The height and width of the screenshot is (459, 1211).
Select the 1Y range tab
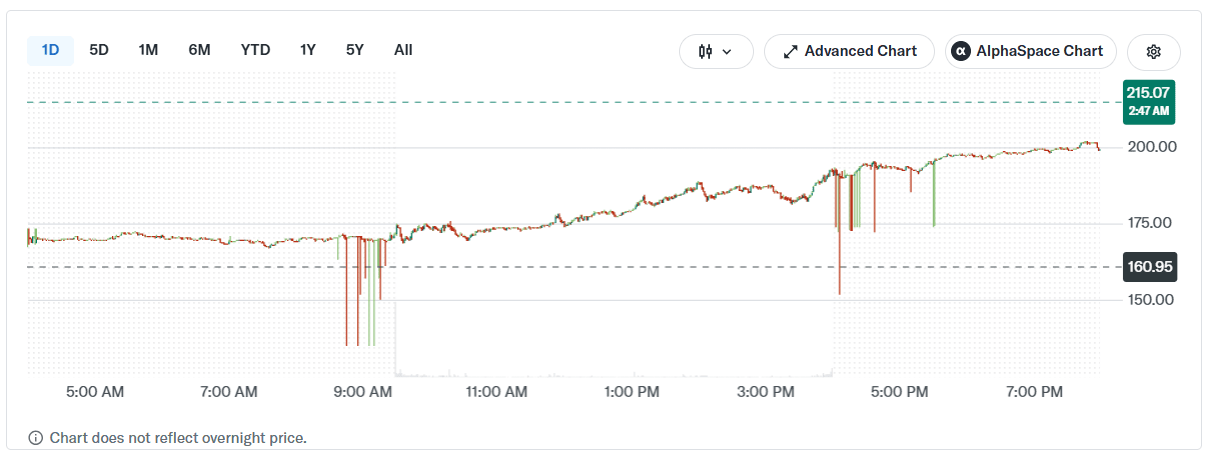click(x=308, y=50)
